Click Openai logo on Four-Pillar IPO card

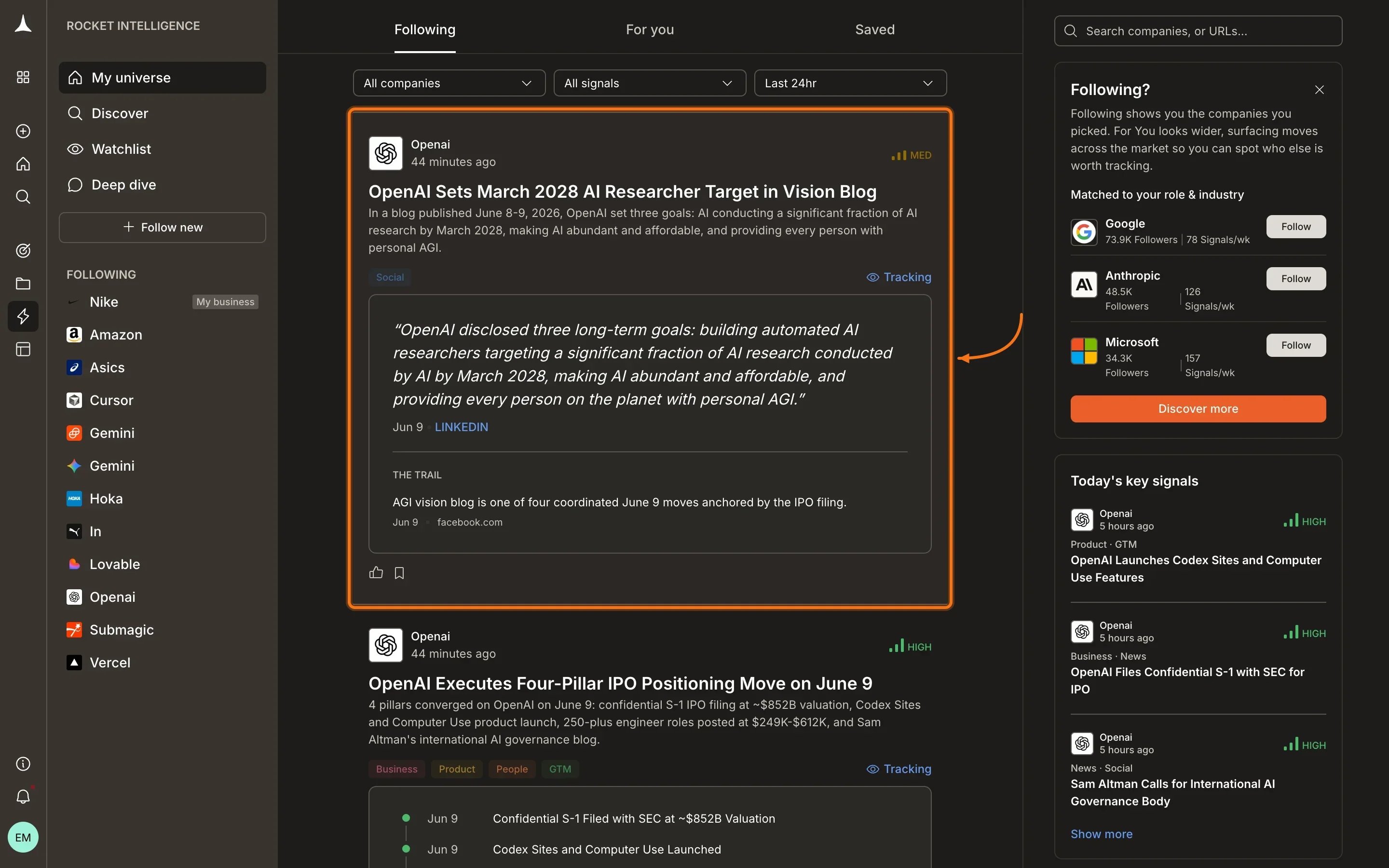[386, 645]
